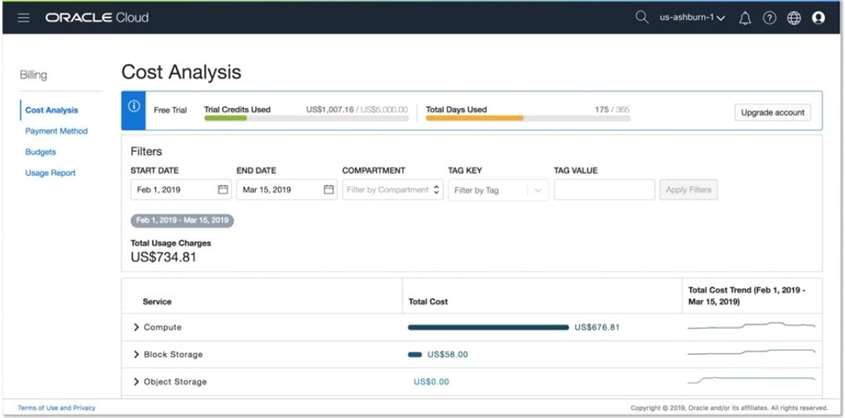Click the Object Storage cost US$0.00
This screenshot has height=418, width=845.
tap(431, 382)
